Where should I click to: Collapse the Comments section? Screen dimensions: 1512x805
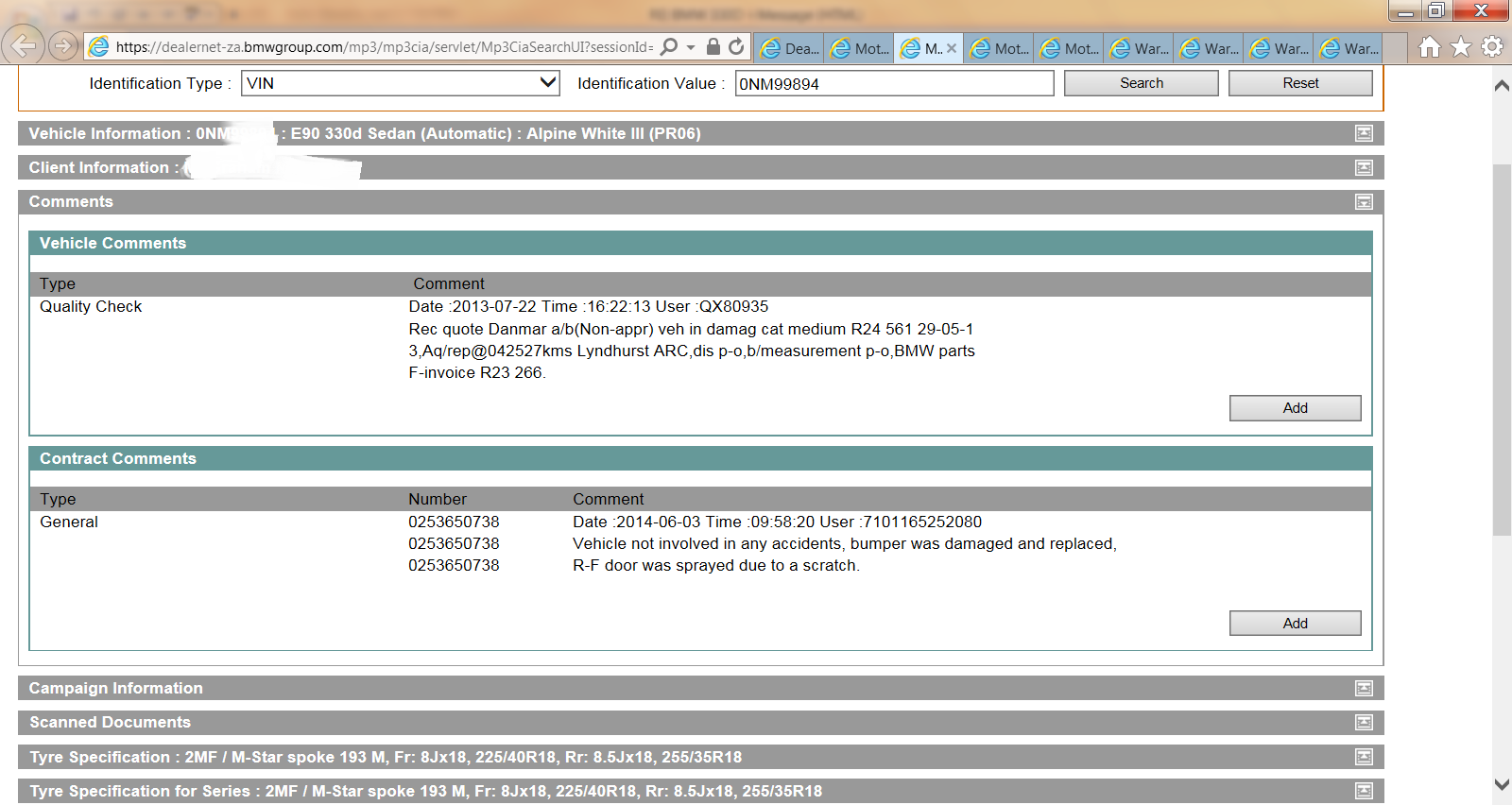1364,201
